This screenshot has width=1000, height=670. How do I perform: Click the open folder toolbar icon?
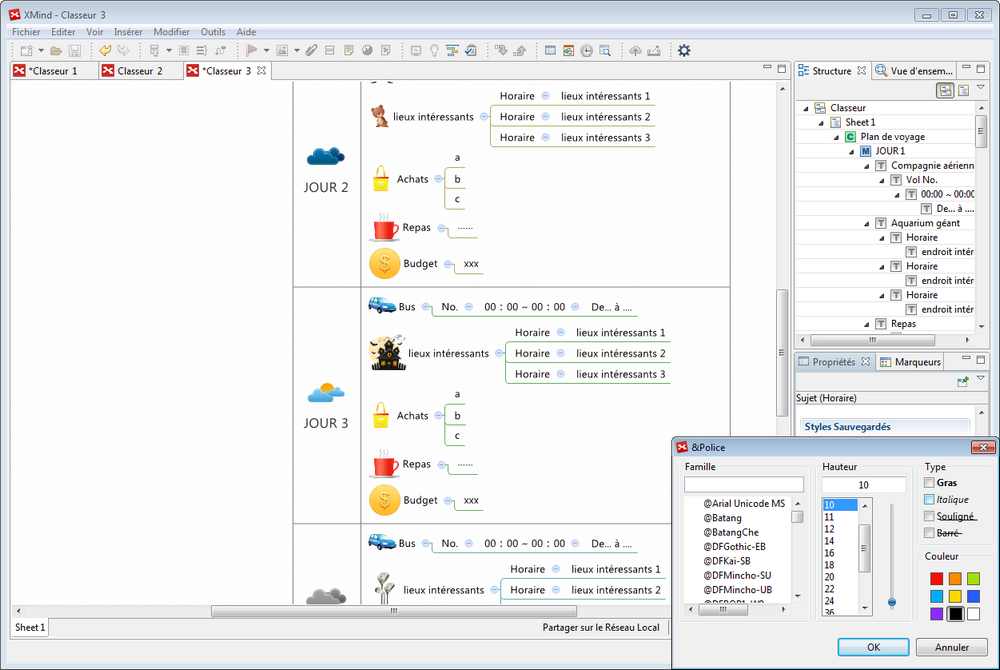pos(57,50)
